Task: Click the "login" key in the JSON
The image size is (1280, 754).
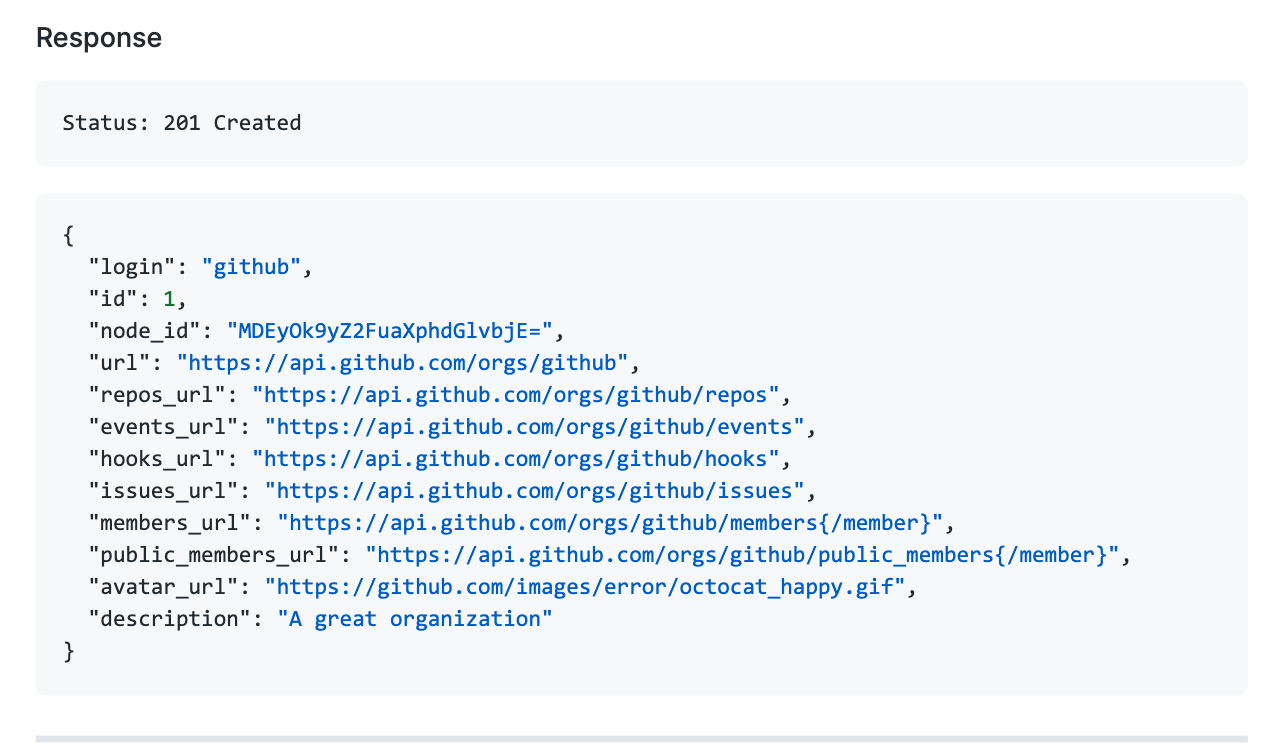Action: tap(132, 267)
